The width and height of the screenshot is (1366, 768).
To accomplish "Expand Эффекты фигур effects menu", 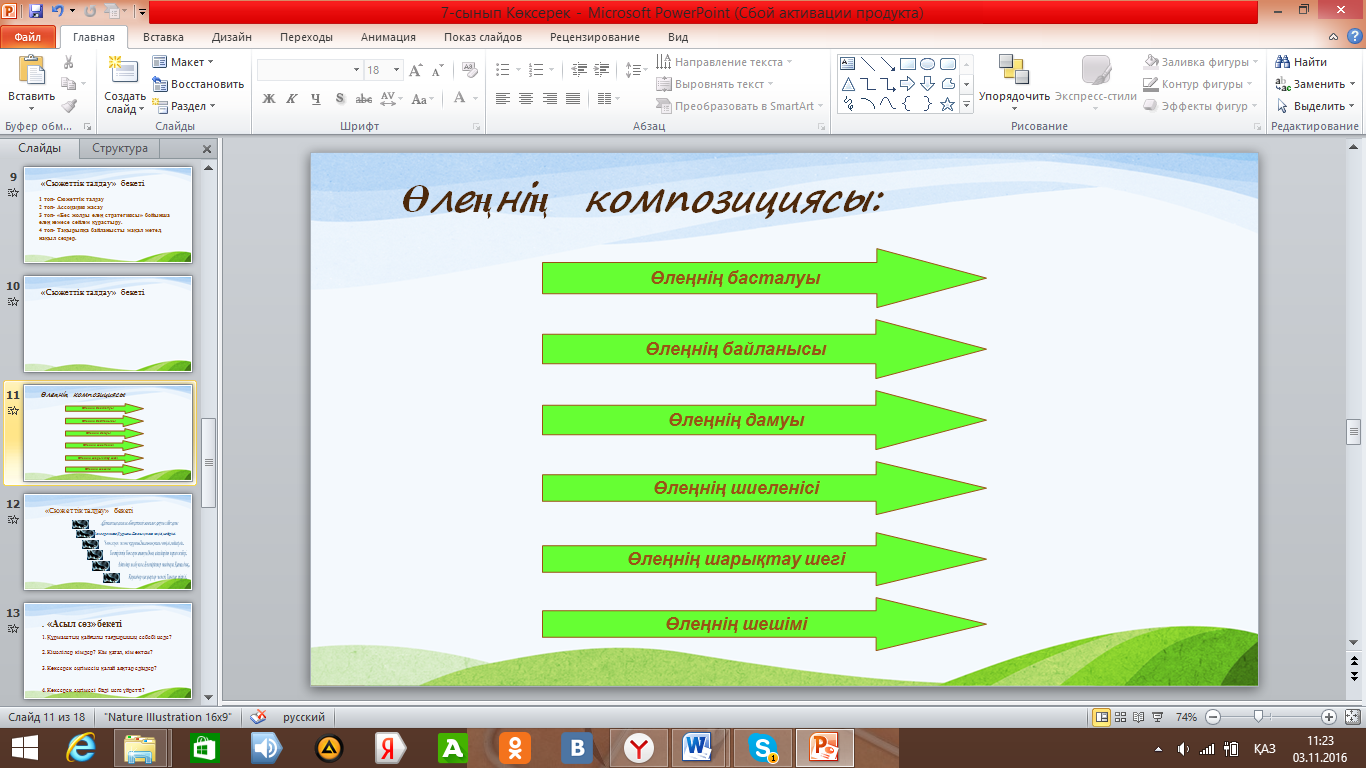I will point(1201,106).
